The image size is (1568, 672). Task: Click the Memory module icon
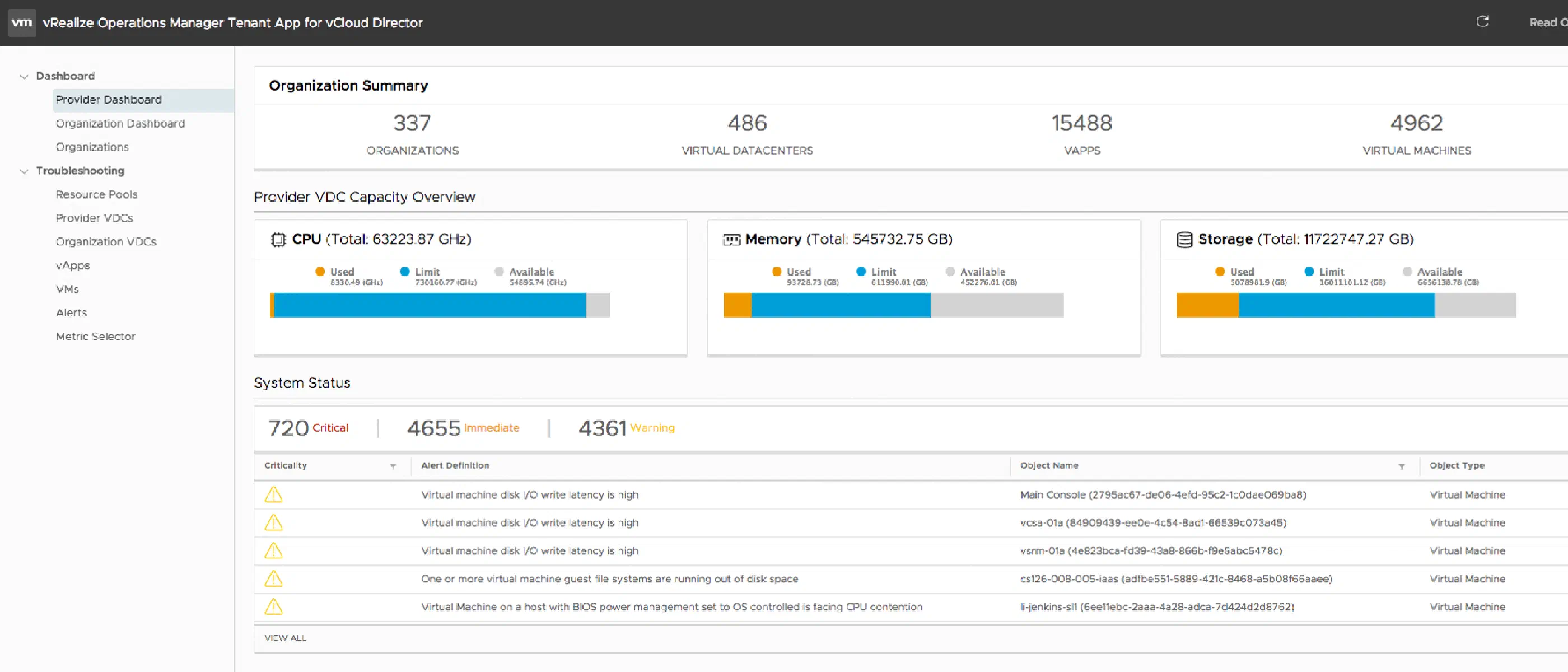click(x=731, y=240)
